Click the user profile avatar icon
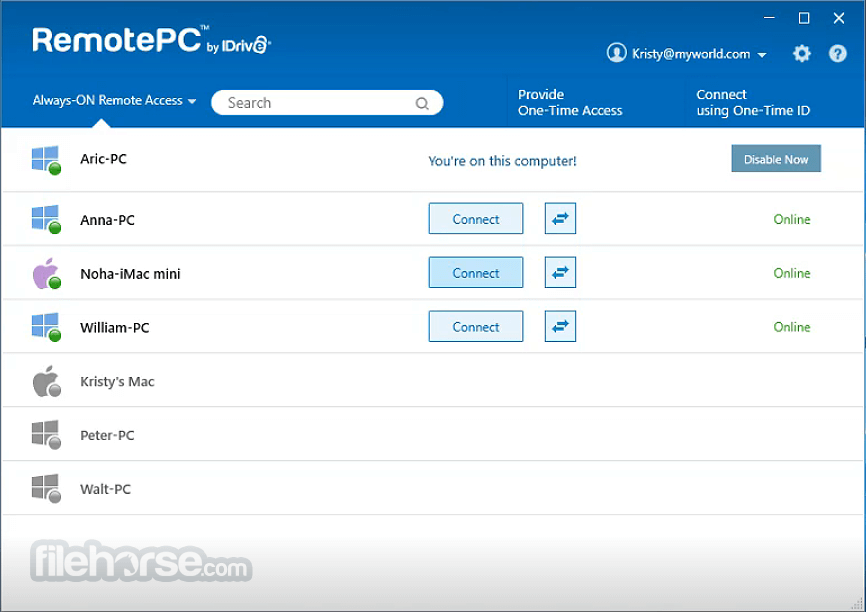866x612 pixels. pos(616,53)
